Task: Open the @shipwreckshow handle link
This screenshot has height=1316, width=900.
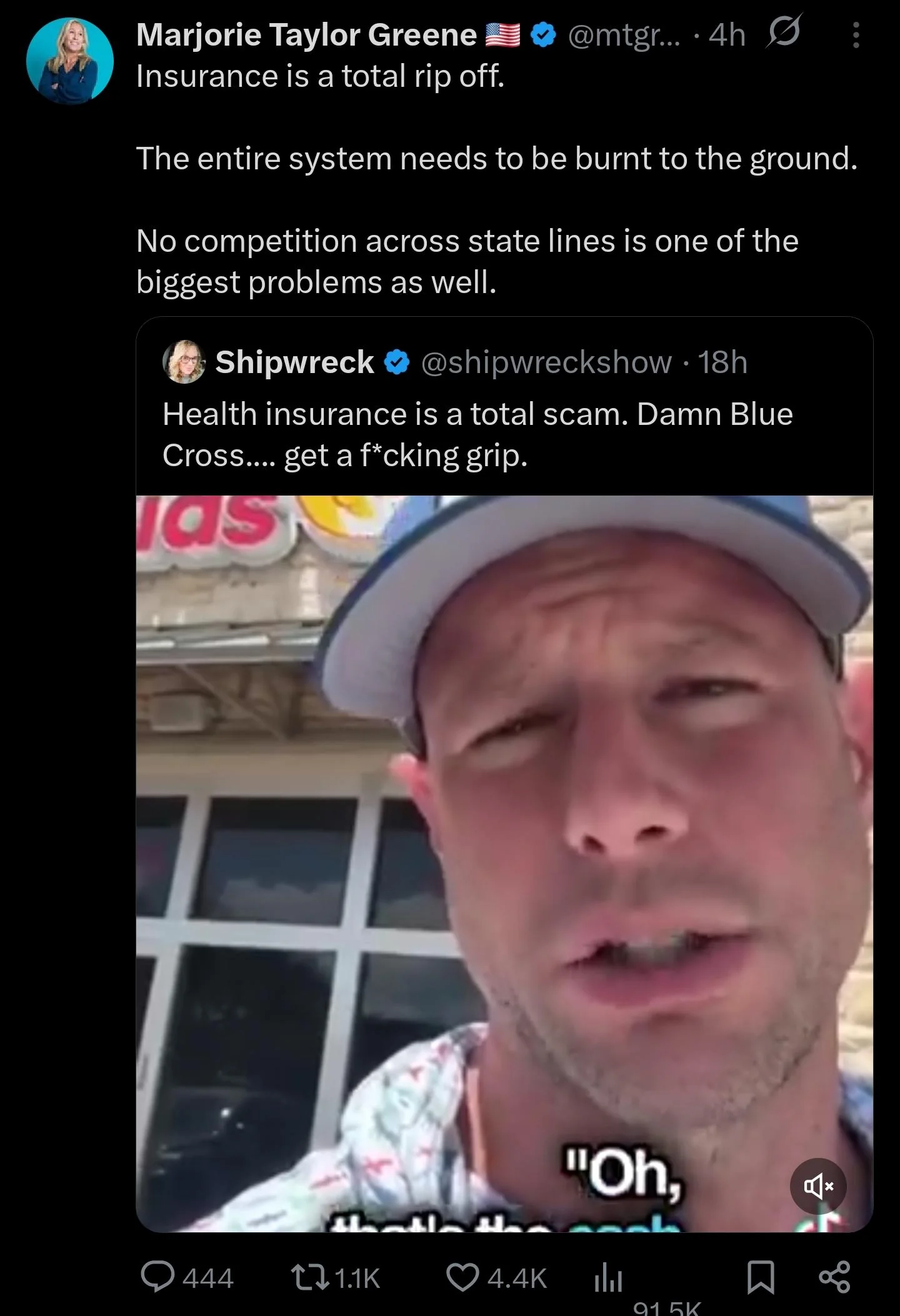Action: pyautogui.click(x=547, y=362)
